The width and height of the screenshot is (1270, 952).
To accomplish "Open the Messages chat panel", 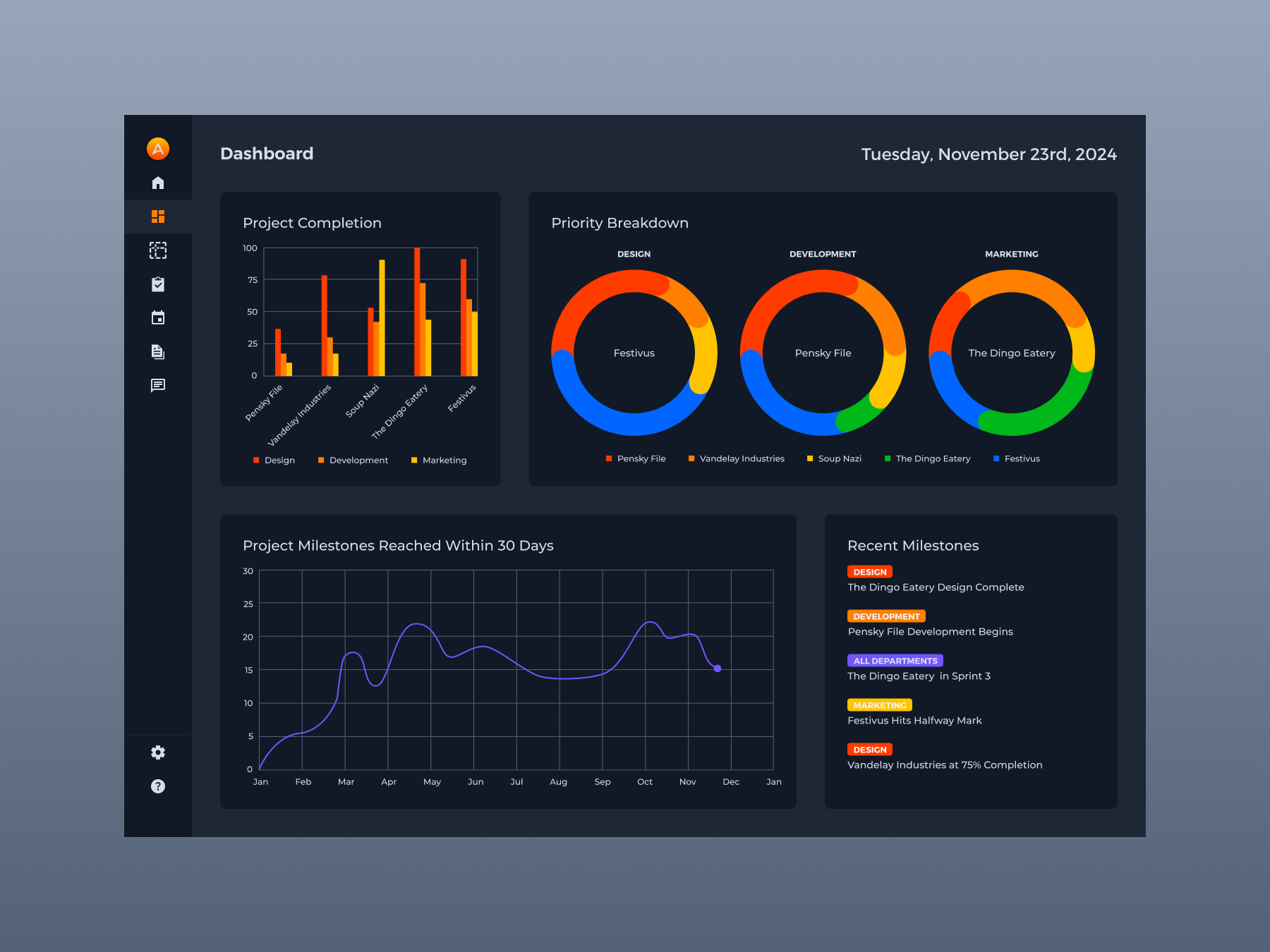I will [x=158, y=384].
